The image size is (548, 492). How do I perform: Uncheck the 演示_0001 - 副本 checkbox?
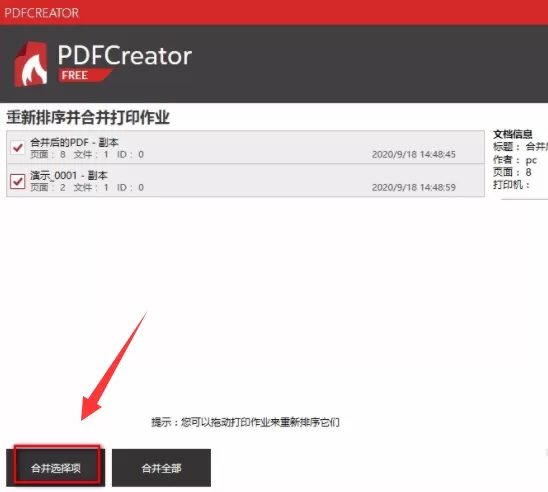[x=17, y=181]
